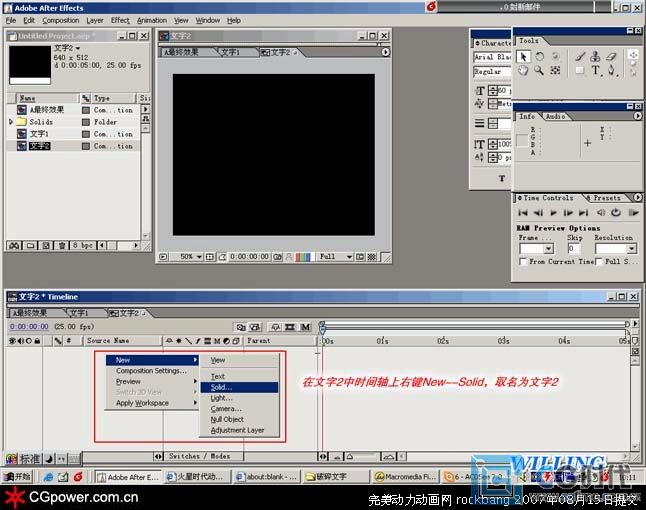Select the Rectangle mask tool

580,70
